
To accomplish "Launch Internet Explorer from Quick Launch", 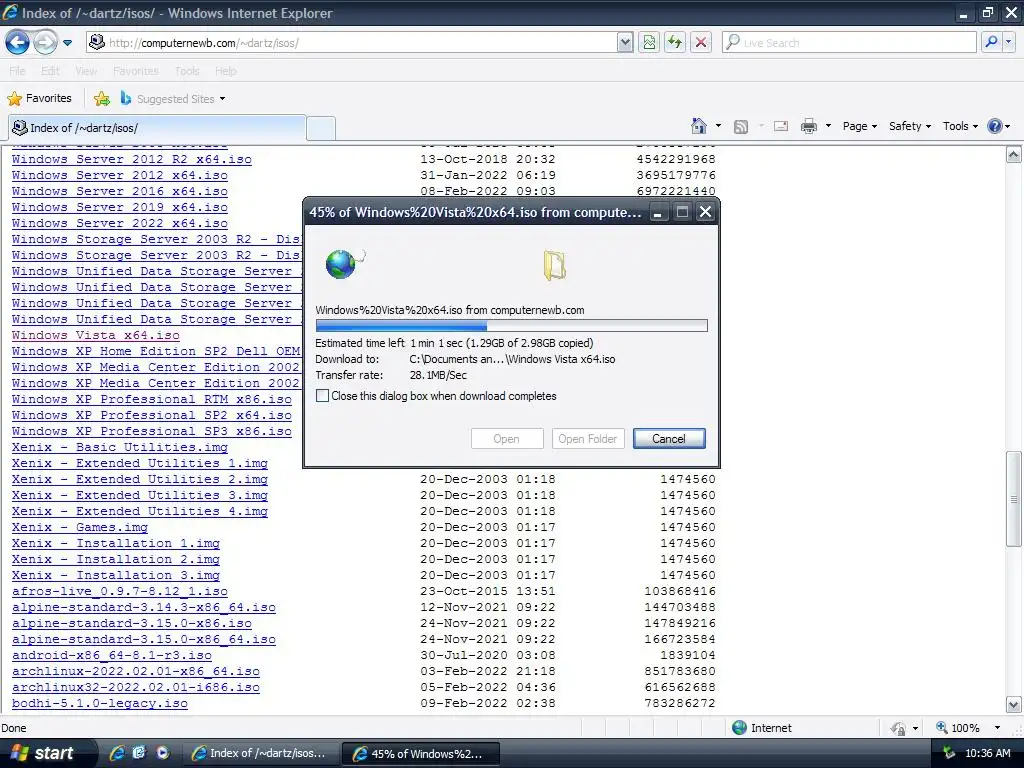I will click(x=117, y=753).
